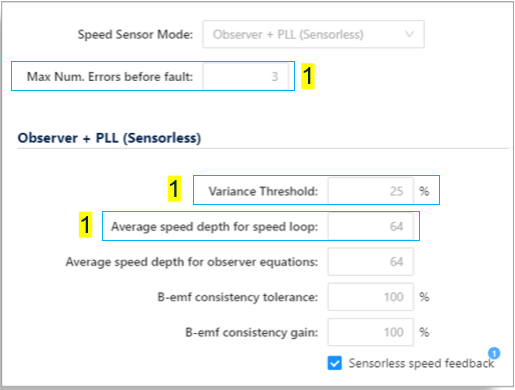Image resolution: width=515 pixels, height=390 pixels.
Task: Click the Max Num. Errors before fault field
Action: (246, 76)
